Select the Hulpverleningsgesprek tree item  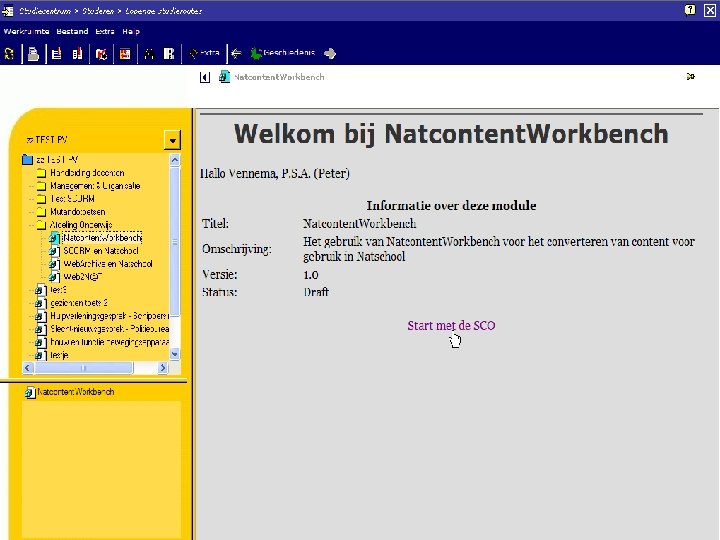[x=102, y=316]
